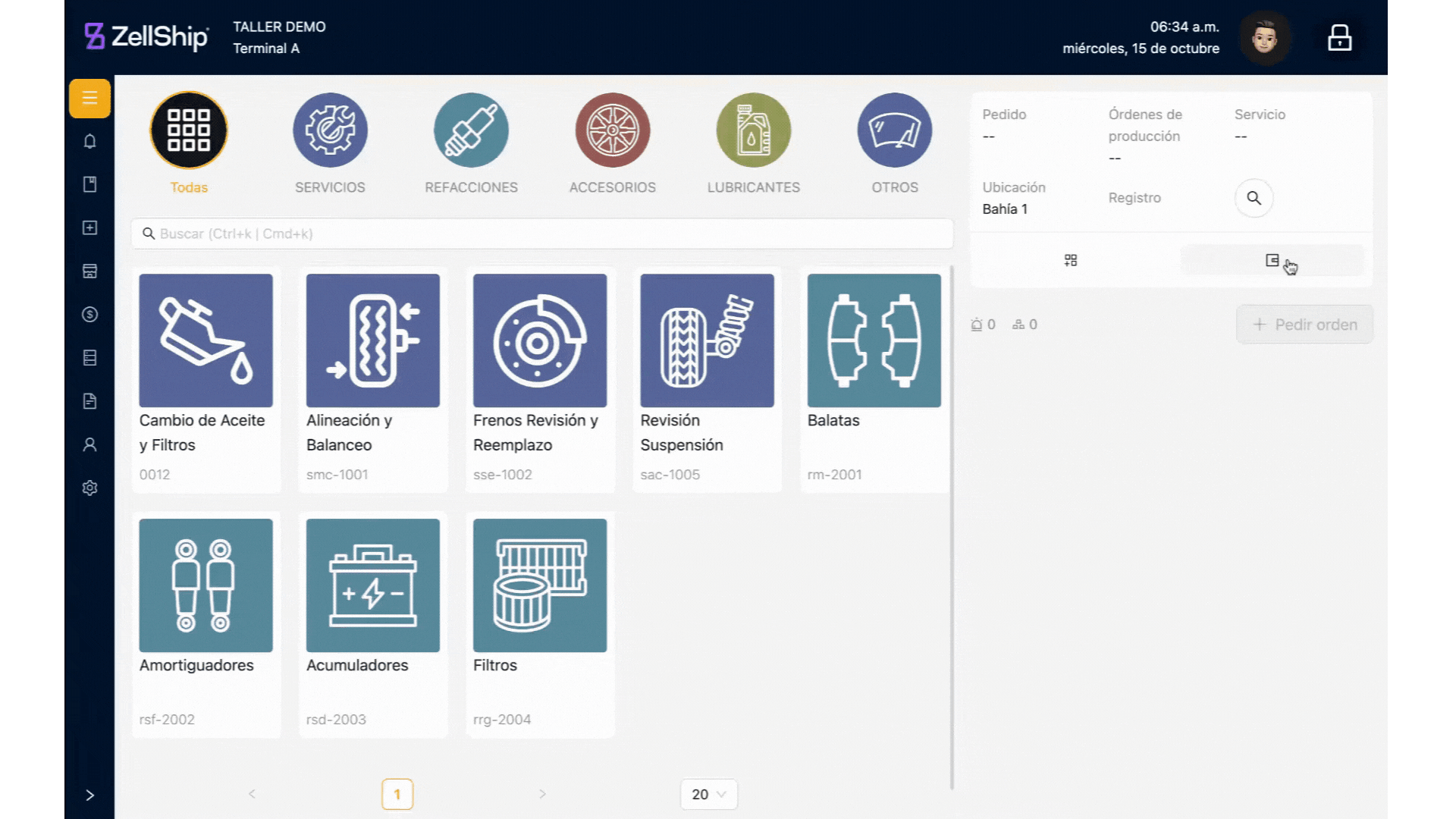
Task: Click the Pedir orden button
Action: (x=1304, y=325)
